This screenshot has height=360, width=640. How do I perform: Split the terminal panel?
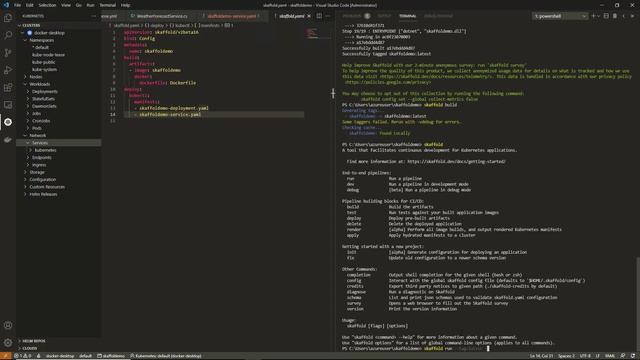(x=606, y=16)
